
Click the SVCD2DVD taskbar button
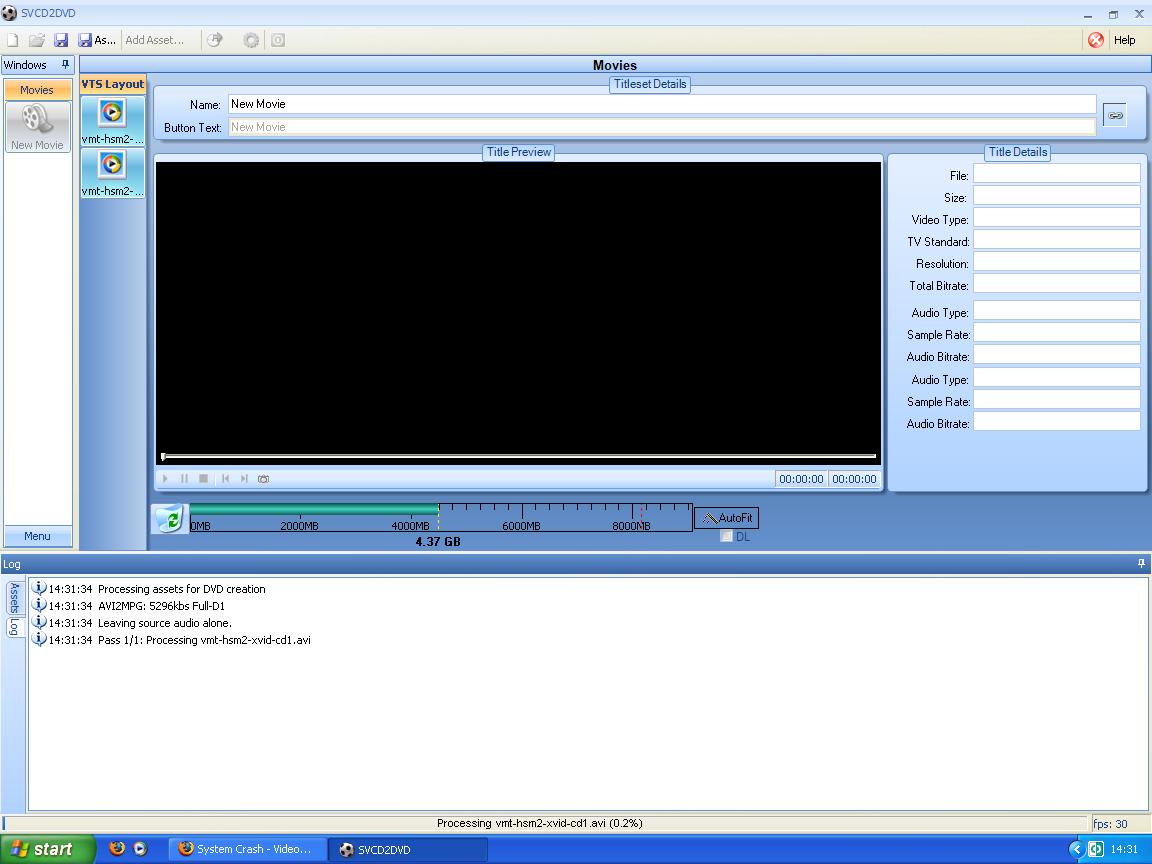(407, 849)
